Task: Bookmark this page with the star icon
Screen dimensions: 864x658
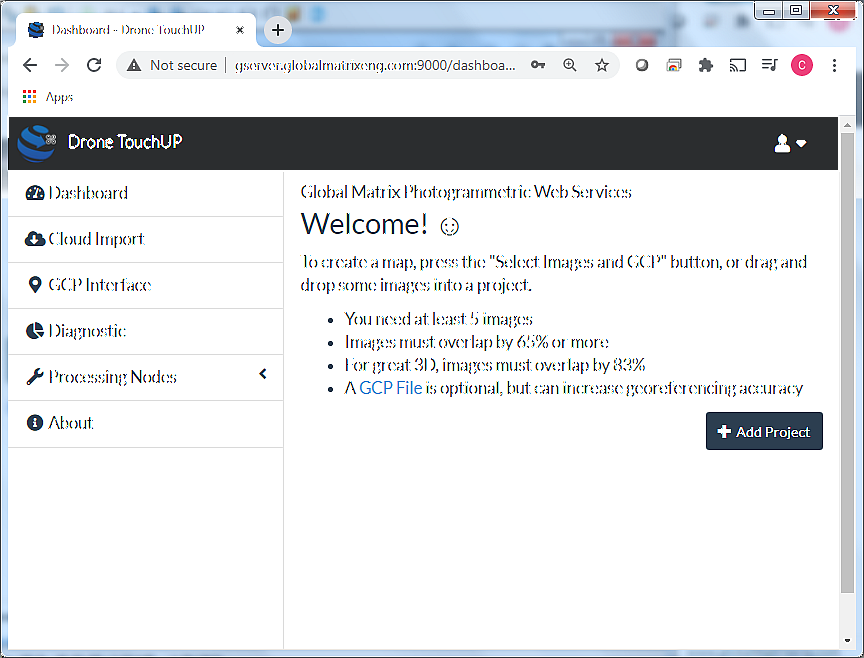Action: click(x=602, y=65)
